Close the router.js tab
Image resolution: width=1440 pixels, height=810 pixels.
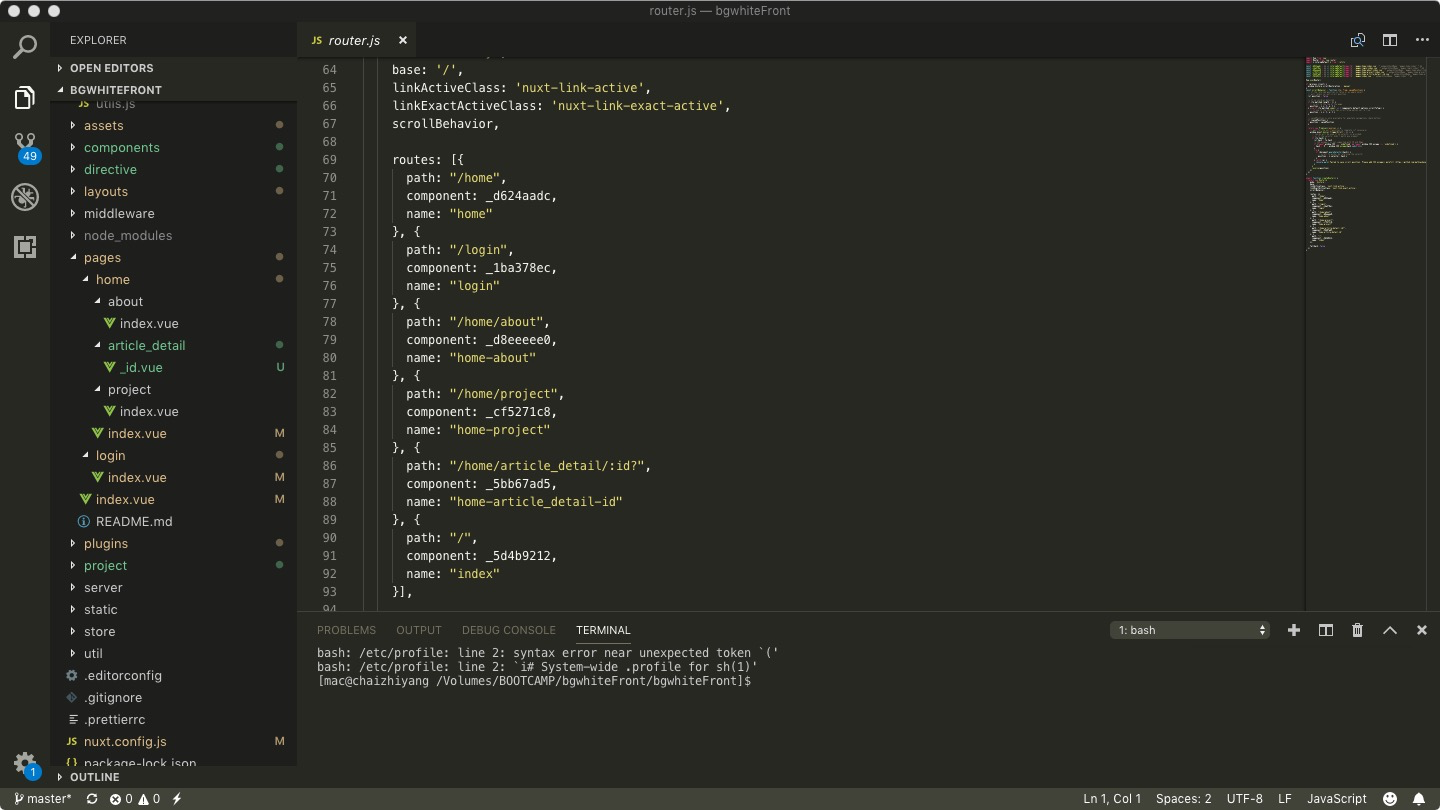click(x=403, y=40)
